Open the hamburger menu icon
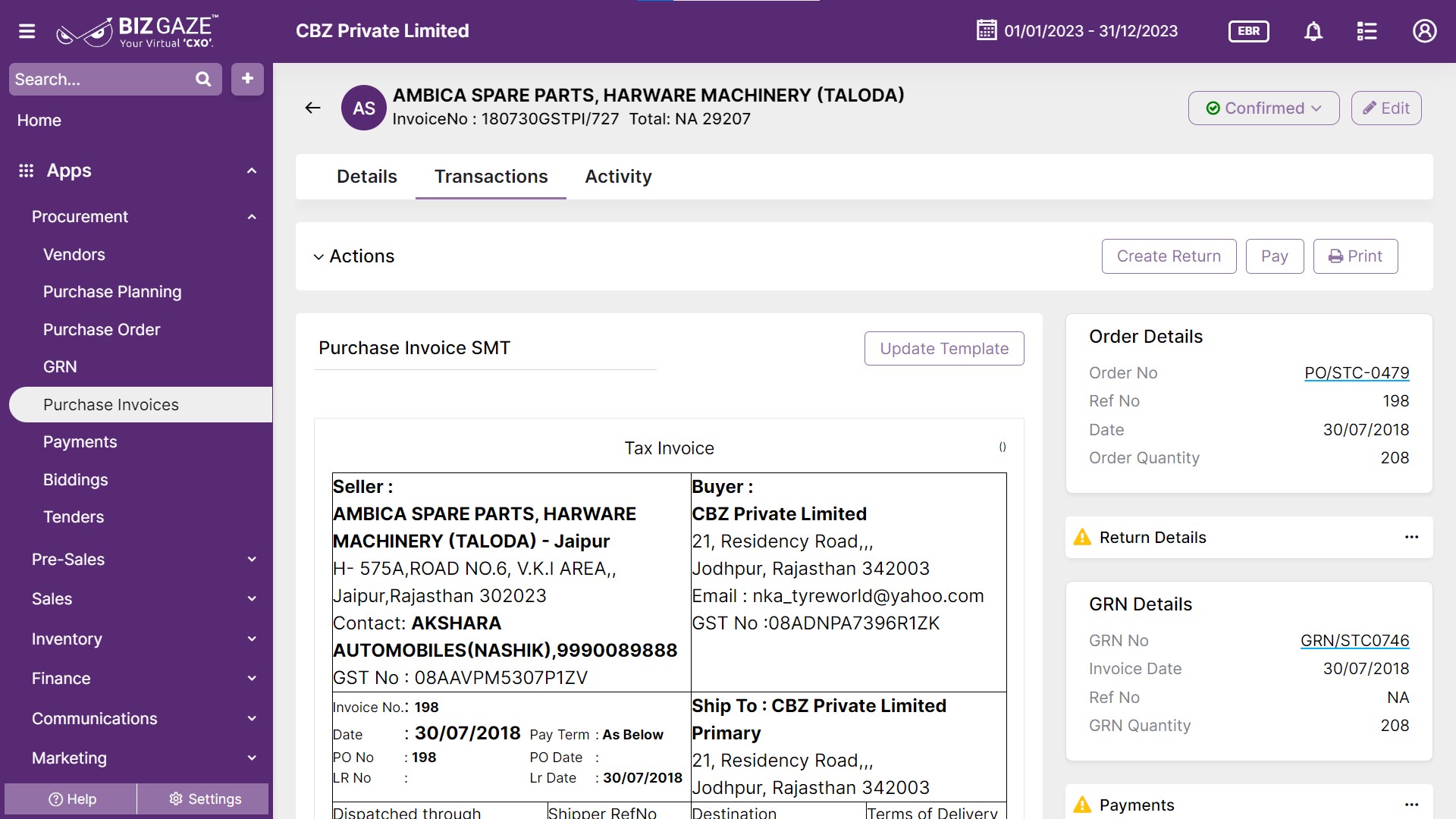 tap(27, 31)
